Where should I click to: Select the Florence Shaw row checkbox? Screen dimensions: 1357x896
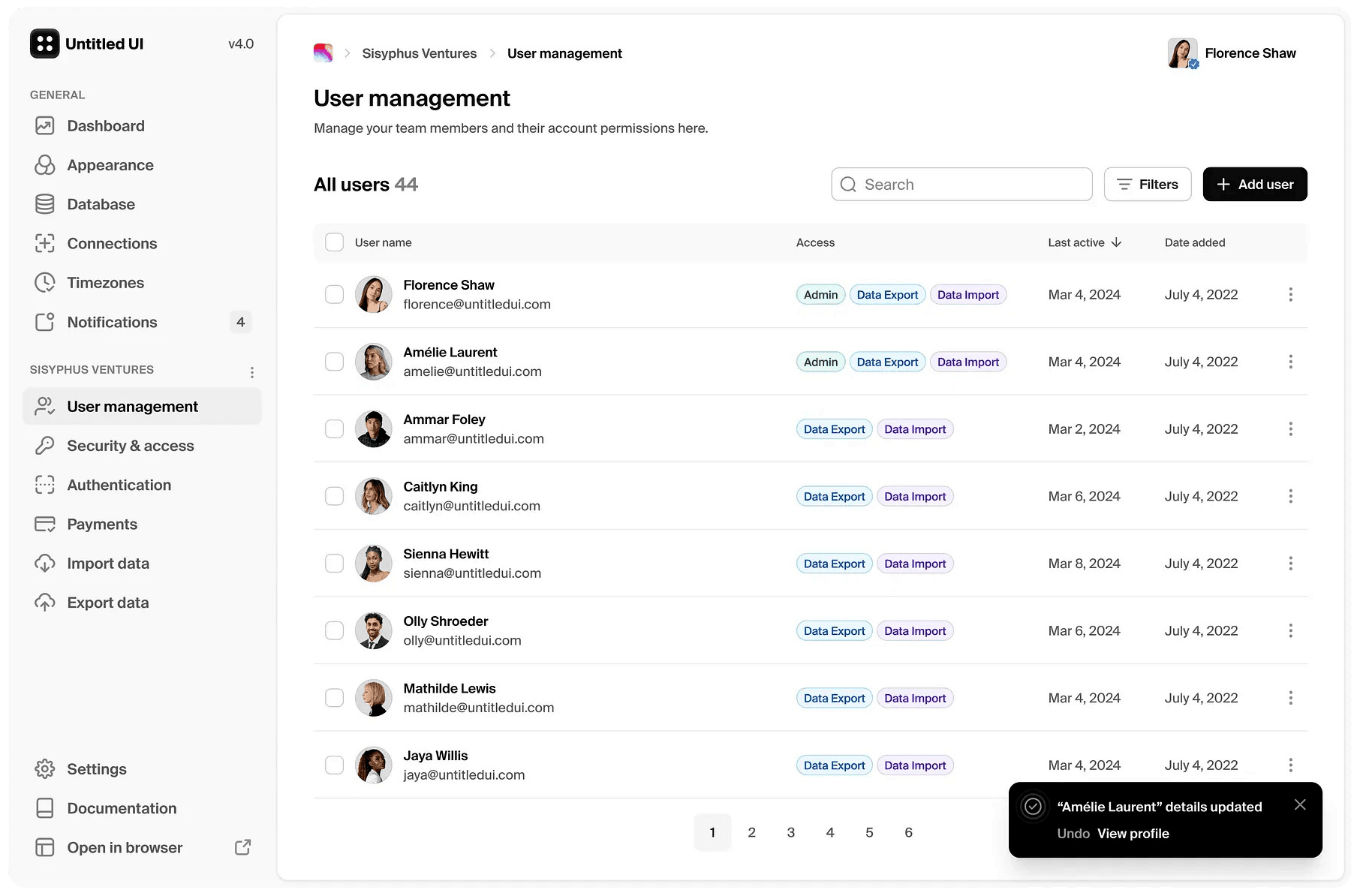tap(335, 294)
